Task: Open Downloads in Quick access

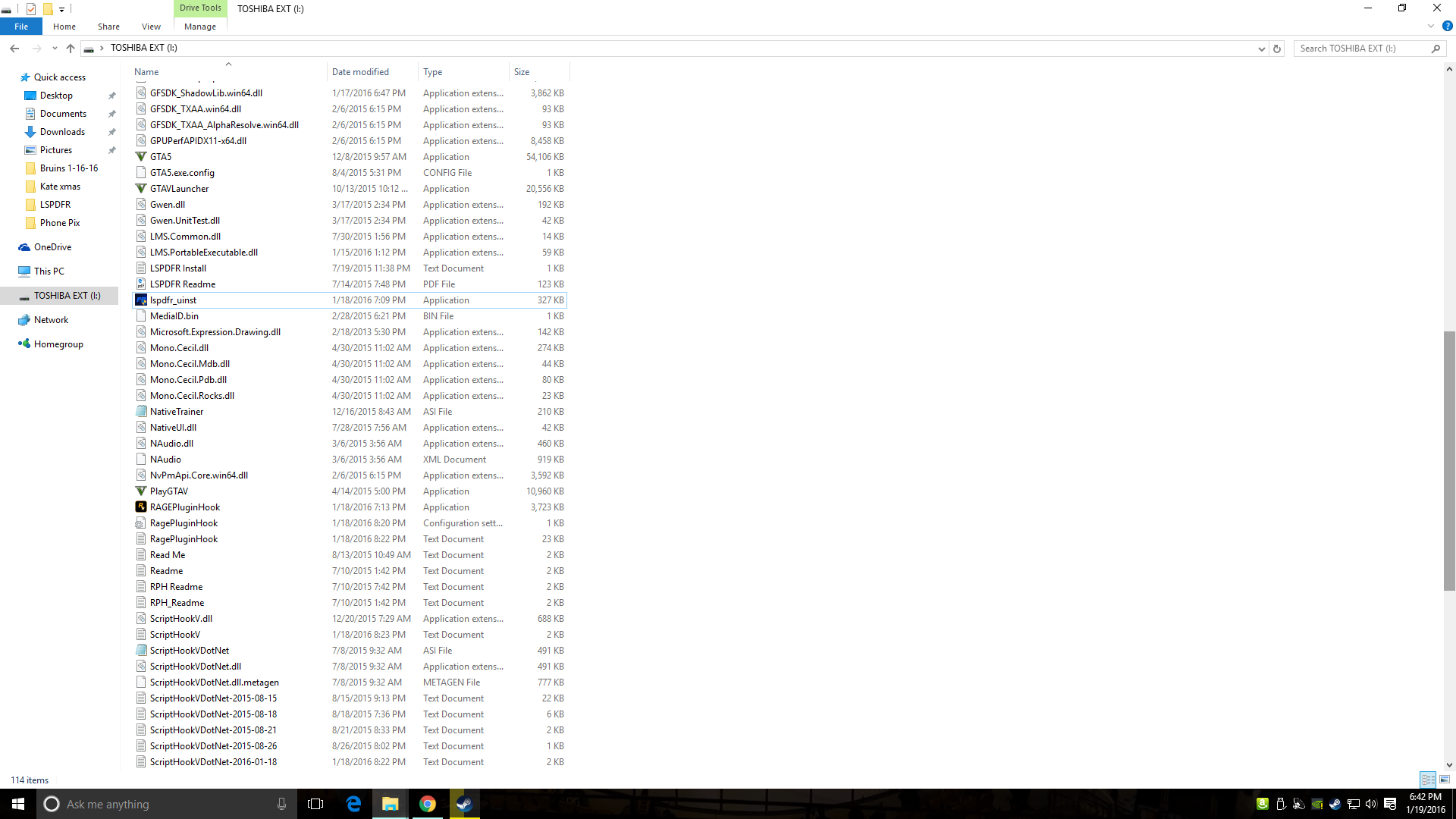Action: click(x=62, y=132)
